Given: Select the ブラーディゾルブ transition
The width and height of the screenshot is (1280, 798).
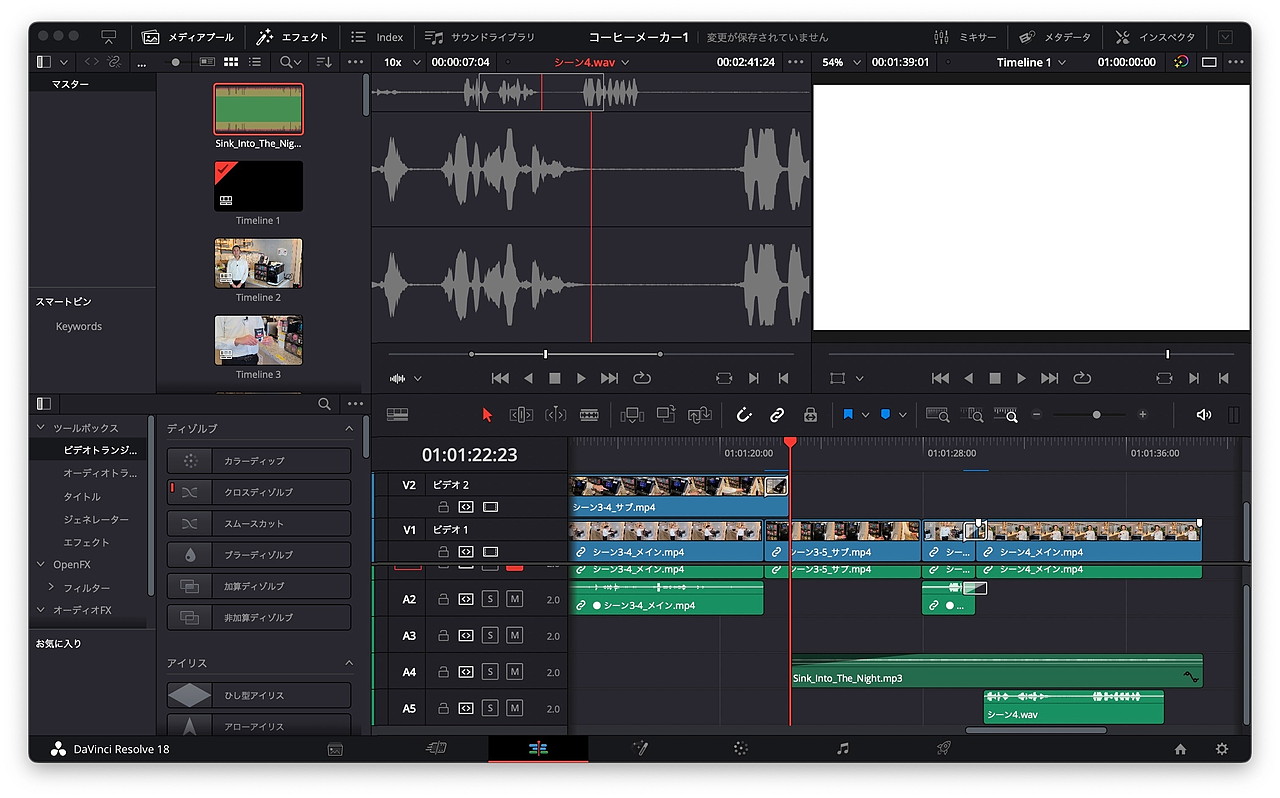Looking at the screenshot, I should click(259, 554).
